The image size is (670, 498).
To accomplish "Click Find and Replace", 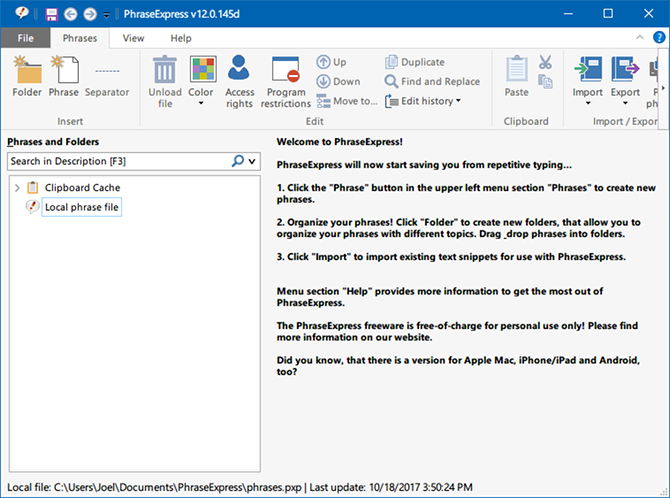I will pyautogui.click(x=432, y=81).
